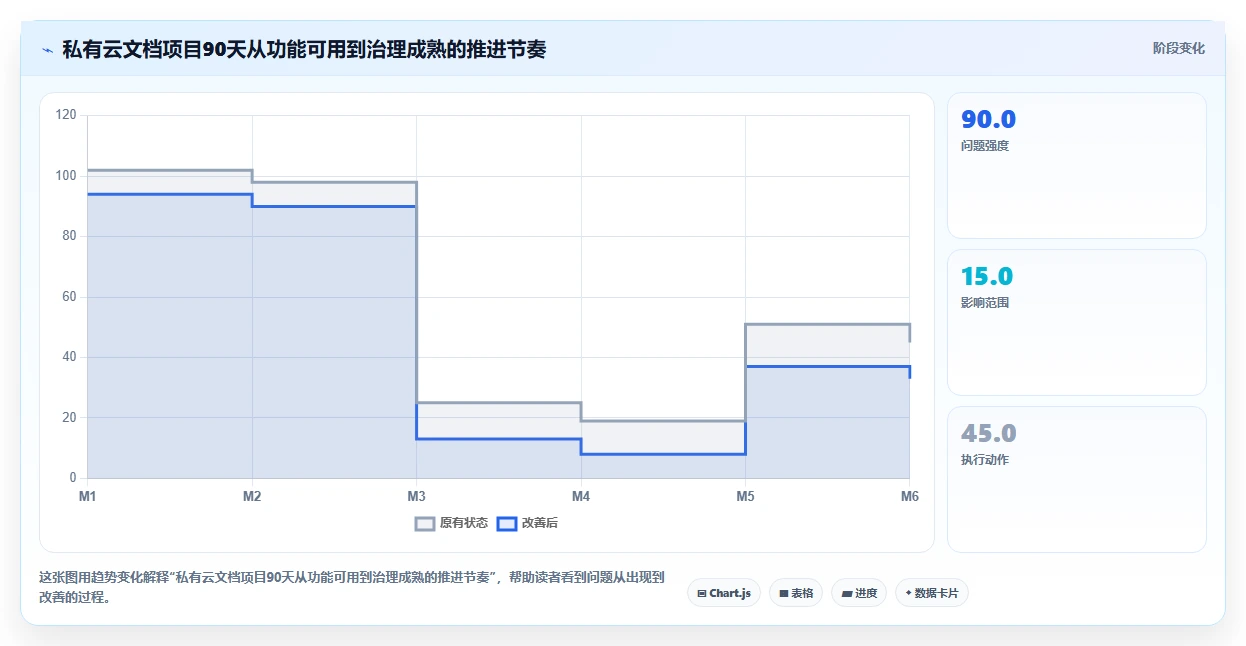Click the chart title 私有云文档项目90天
This screenshot has height=646, width=1246.
tap(304, 49)
